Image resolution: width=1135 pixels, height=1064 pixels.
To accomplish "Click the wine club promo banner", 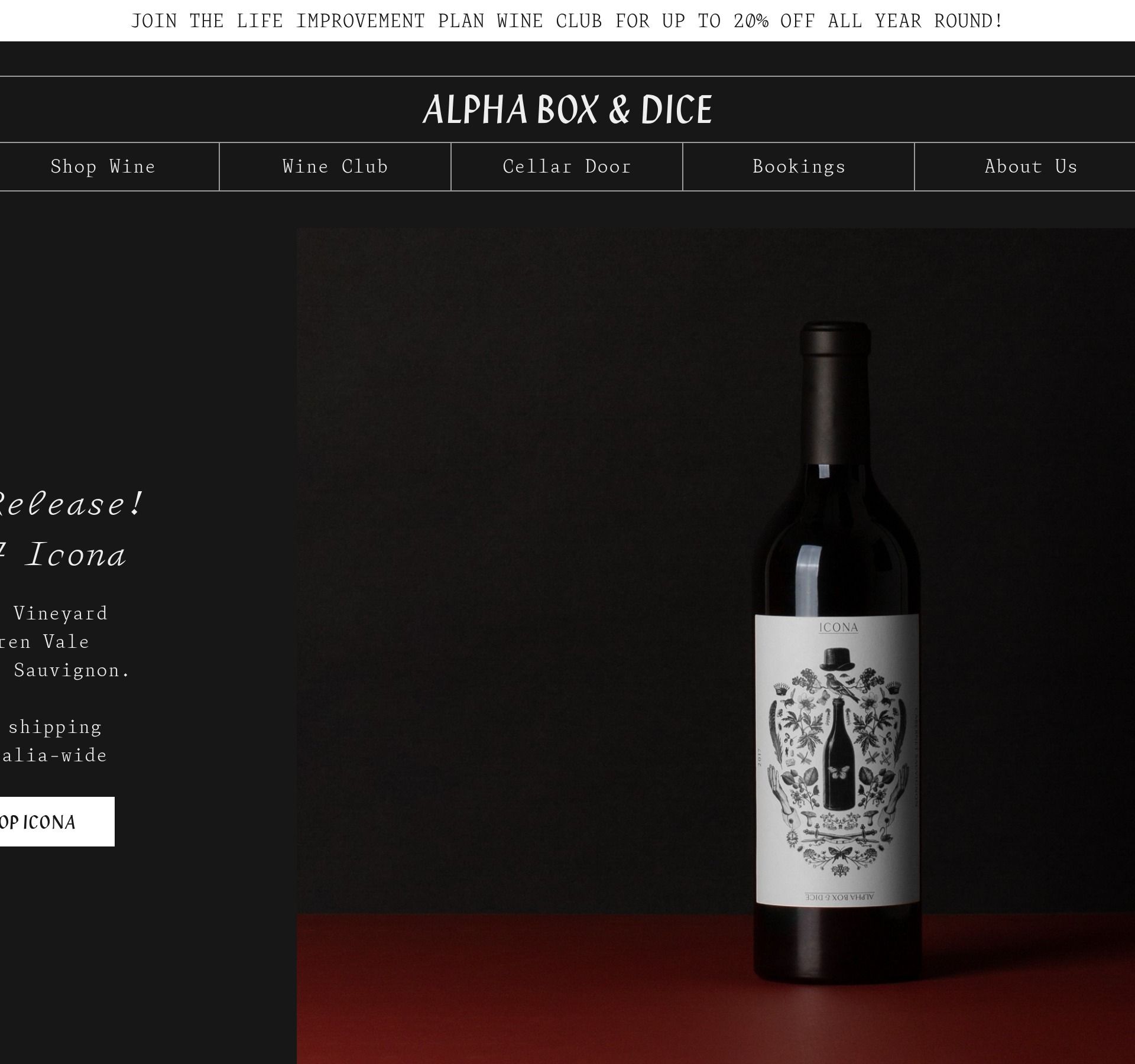I will click(x=567, y=21).
